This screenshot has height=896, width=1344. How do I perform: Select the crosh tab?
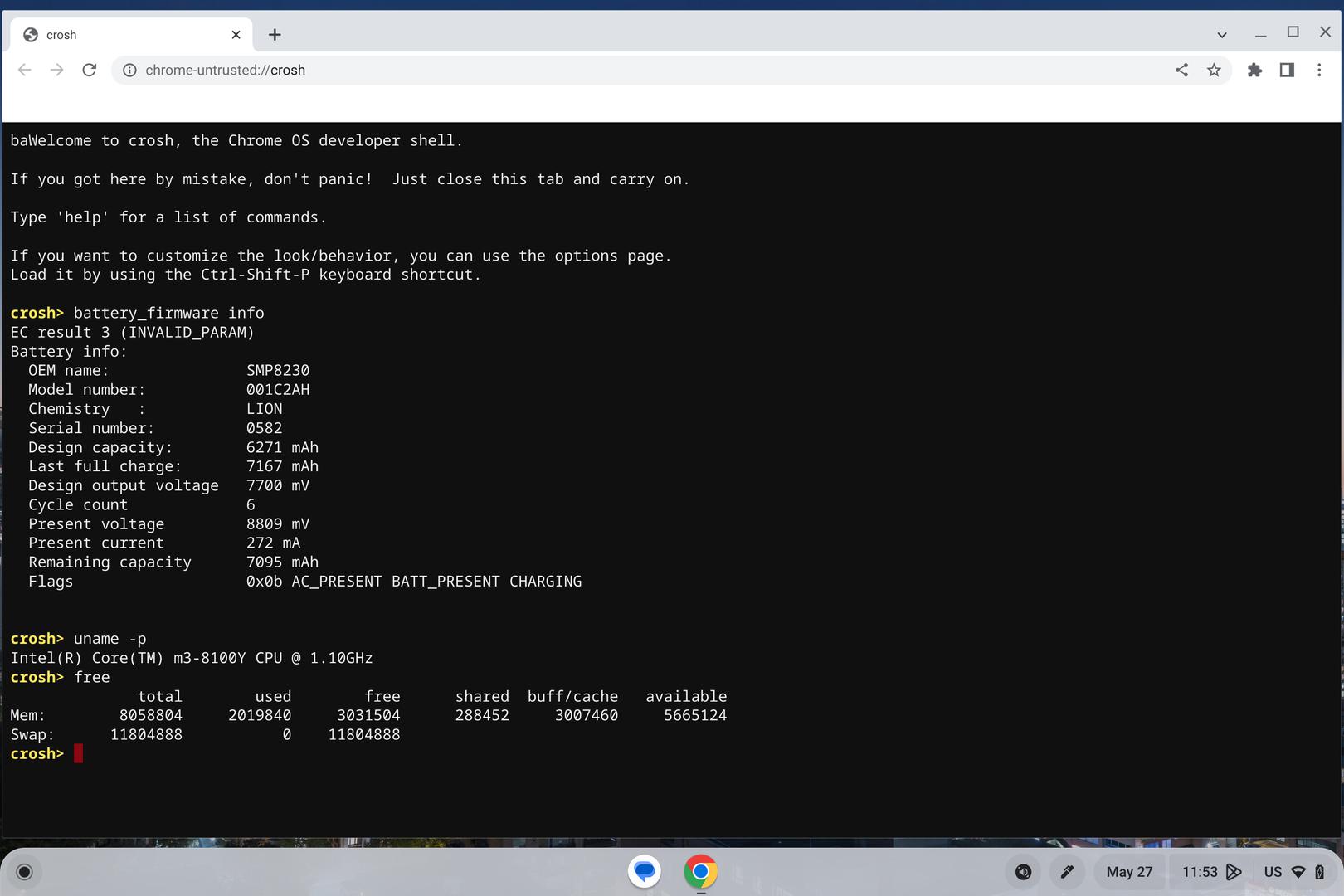131,34
